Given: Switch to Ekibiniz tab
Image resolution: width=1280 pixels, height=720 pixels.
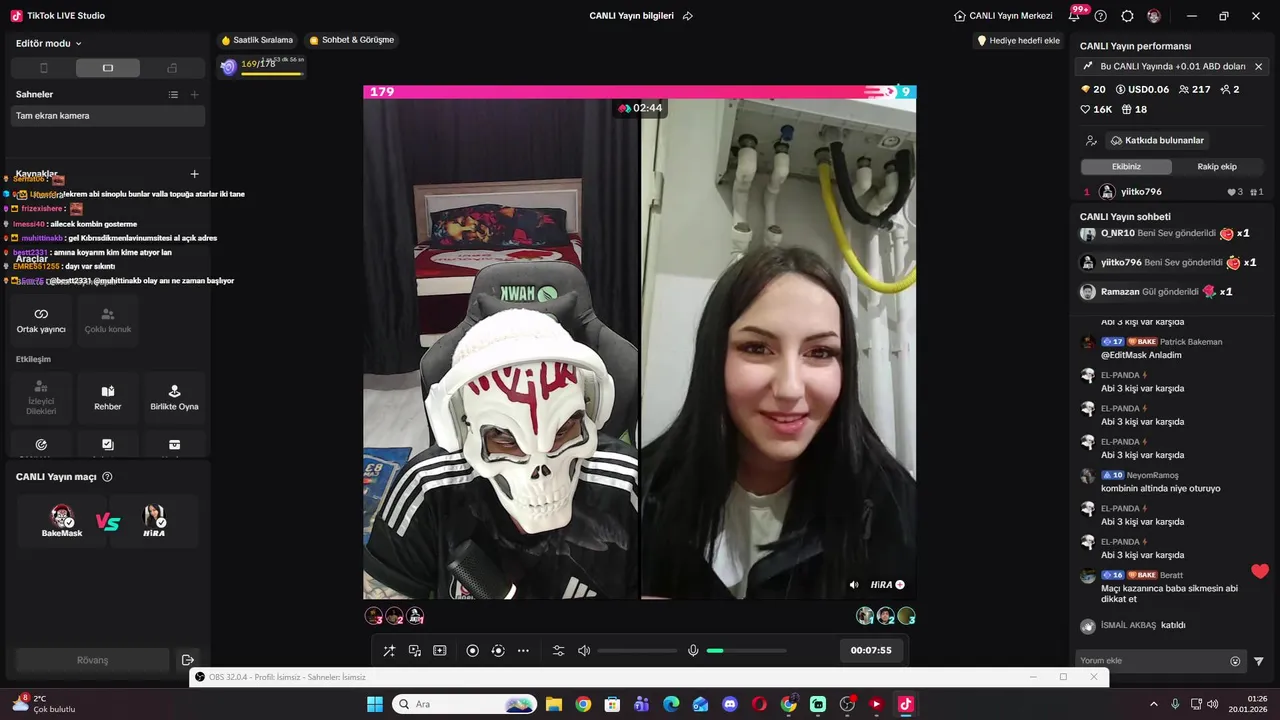Looking at the screenshot, I should click(1126, 167).
